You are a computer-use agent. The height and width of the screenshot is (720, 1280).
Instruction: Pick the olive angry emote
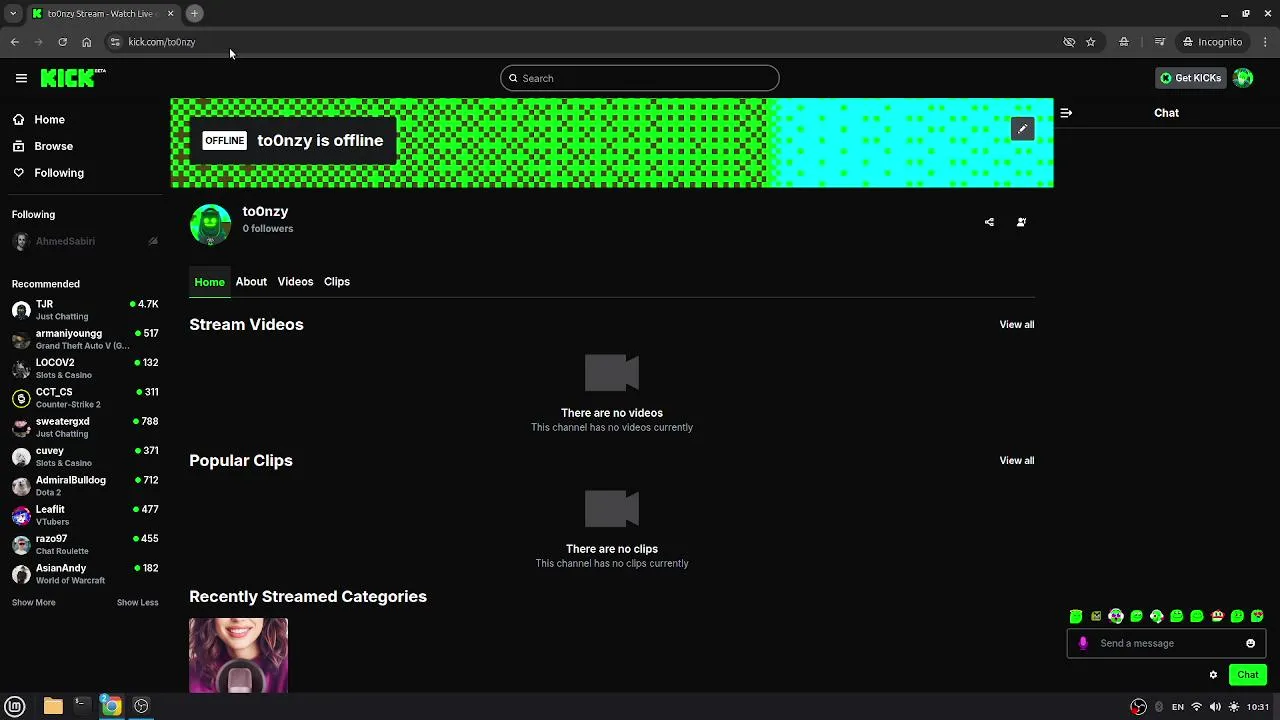[x=1096, y=616]
